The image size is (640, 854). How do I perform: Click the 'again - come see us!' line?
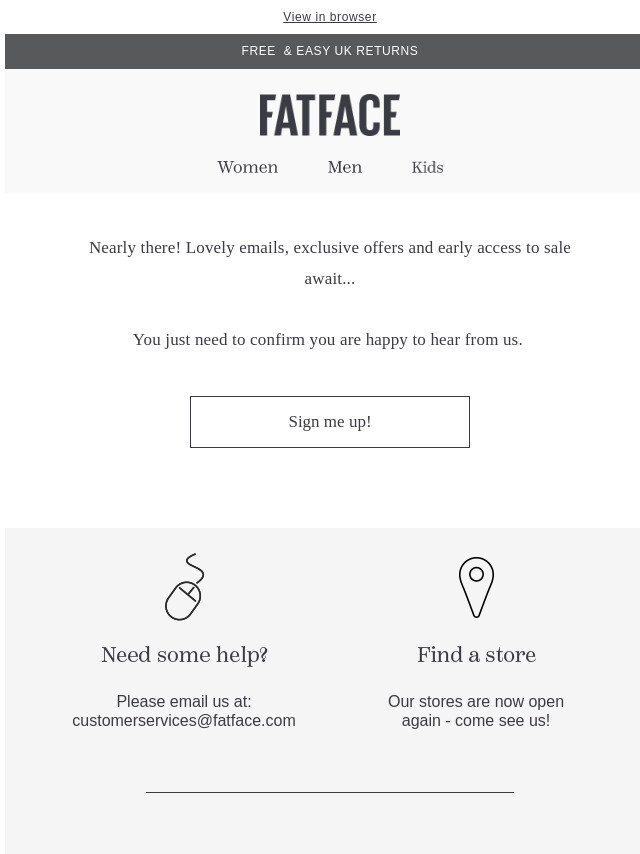476,721
